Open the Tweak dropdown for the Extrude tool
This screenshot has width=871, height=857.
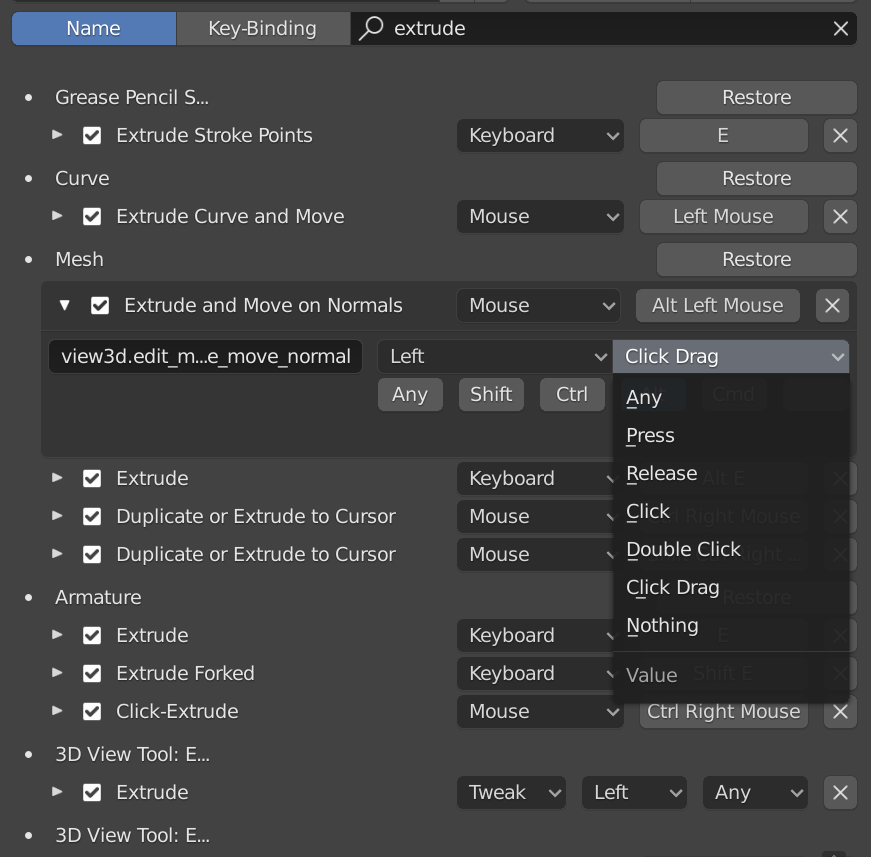coord(511,792)
